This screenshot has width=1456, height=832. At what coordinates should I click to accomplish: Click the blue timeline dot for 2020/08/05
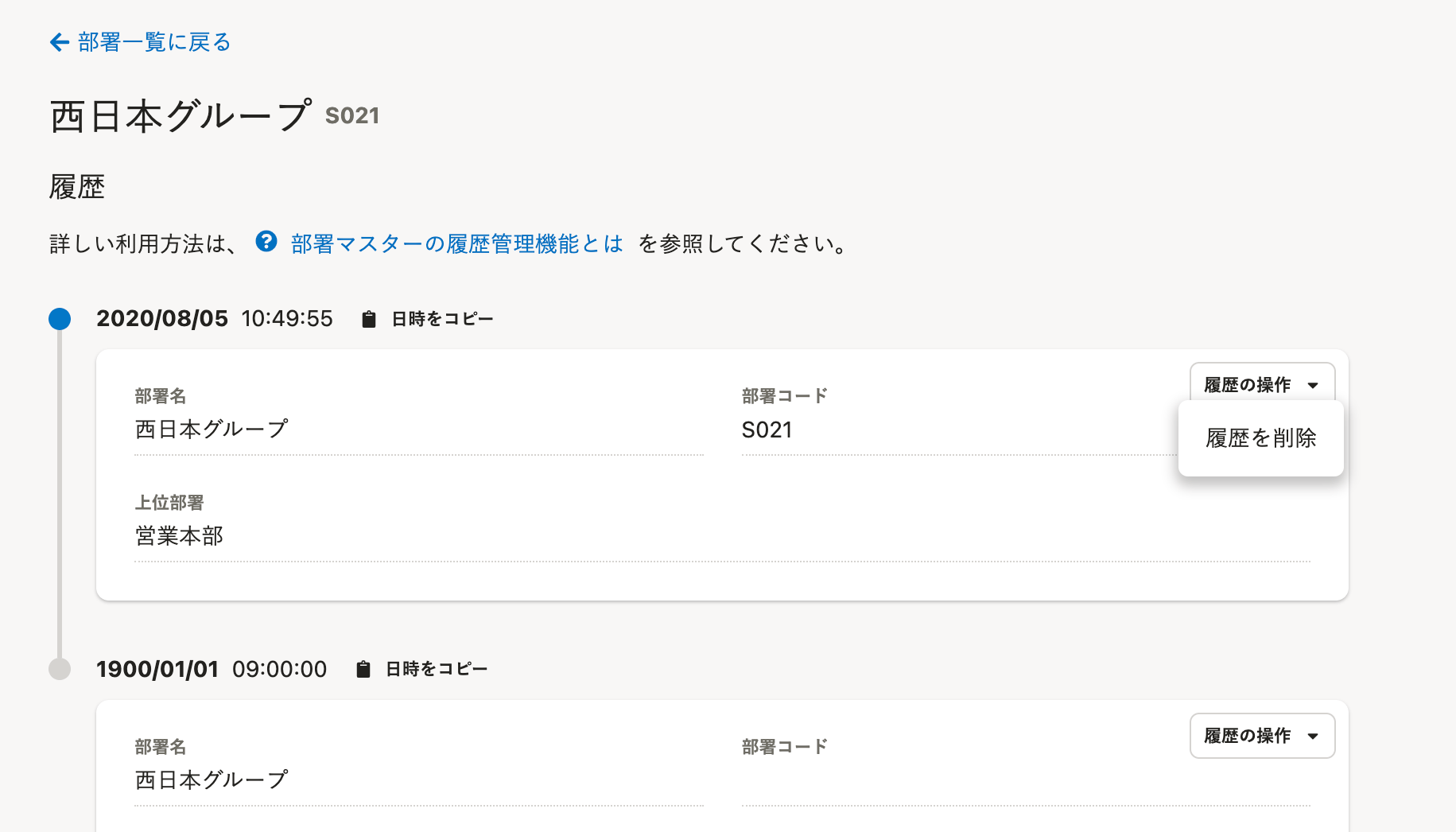[x=60, y=319]
